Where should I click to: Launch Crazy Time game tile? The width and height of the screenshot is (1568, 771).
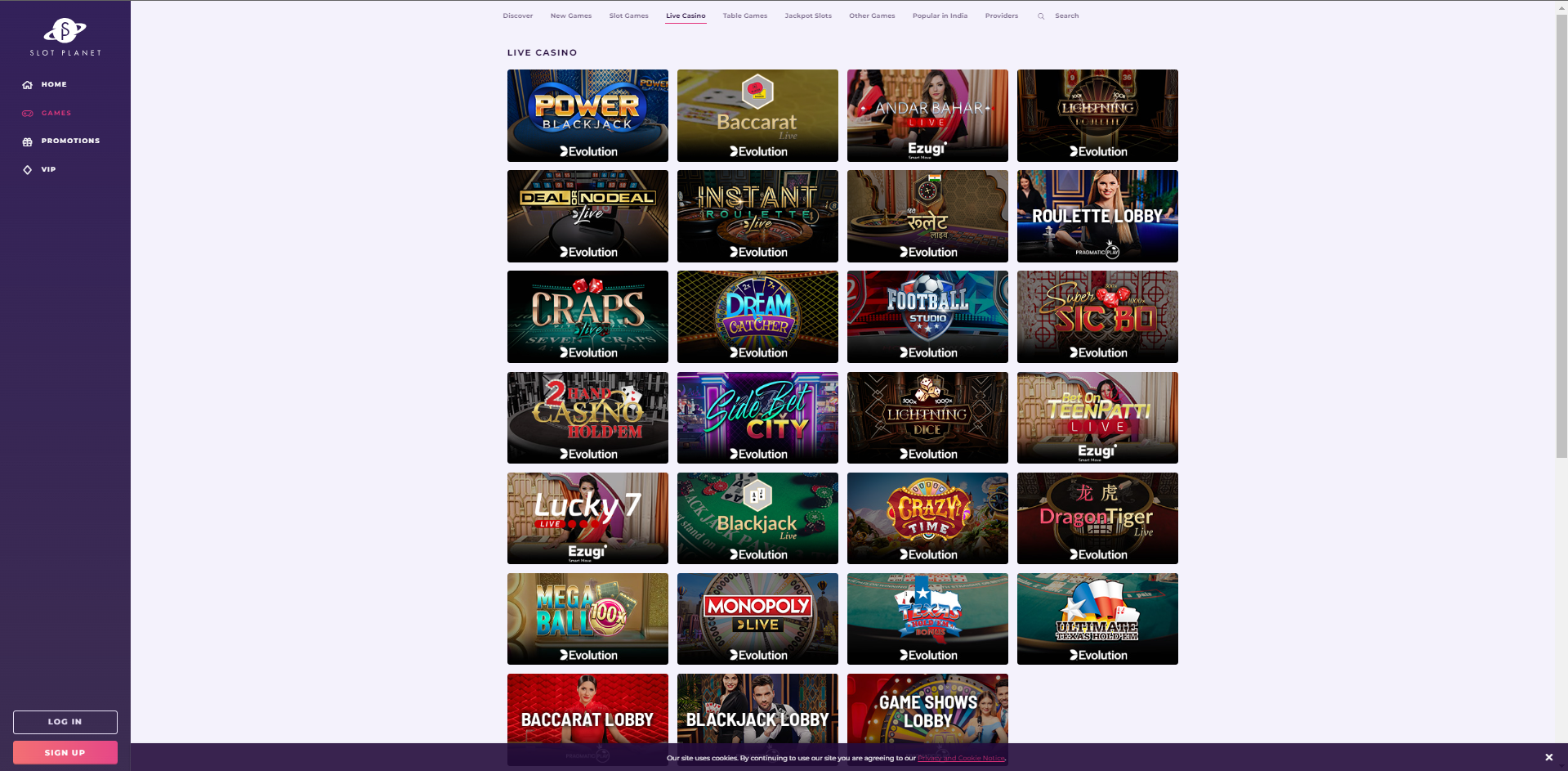[x=927, y=518]
